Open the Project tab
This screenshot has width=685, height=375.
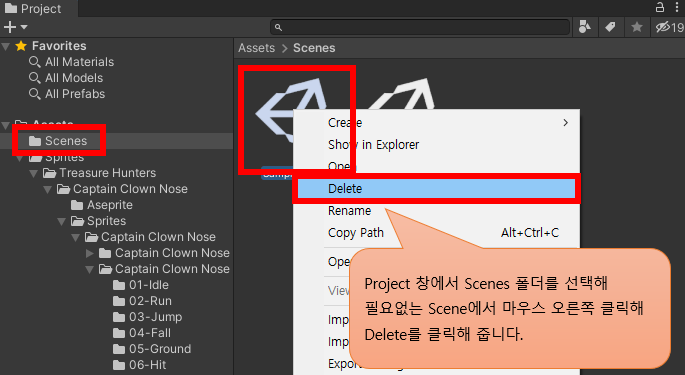[33, 8]
